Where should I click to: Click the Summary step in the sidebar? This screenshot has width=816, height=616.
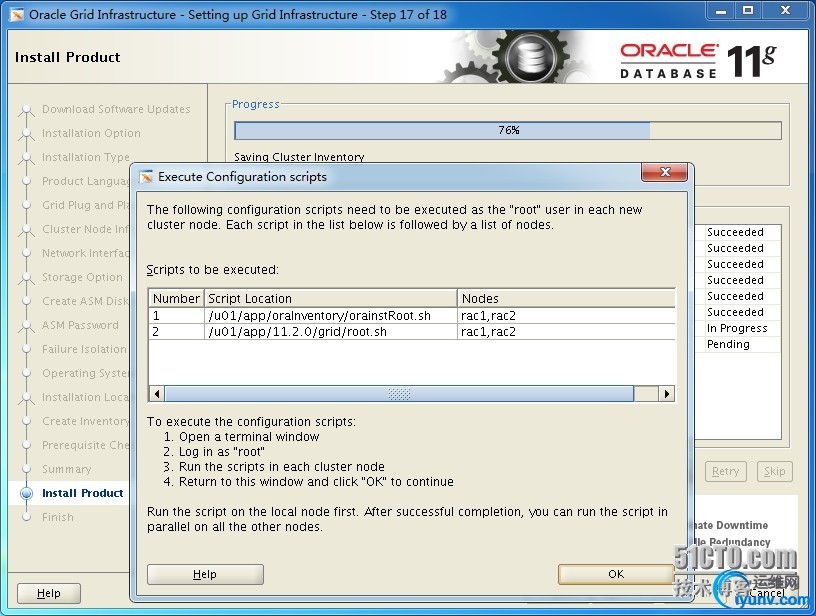tap(67, 469)
